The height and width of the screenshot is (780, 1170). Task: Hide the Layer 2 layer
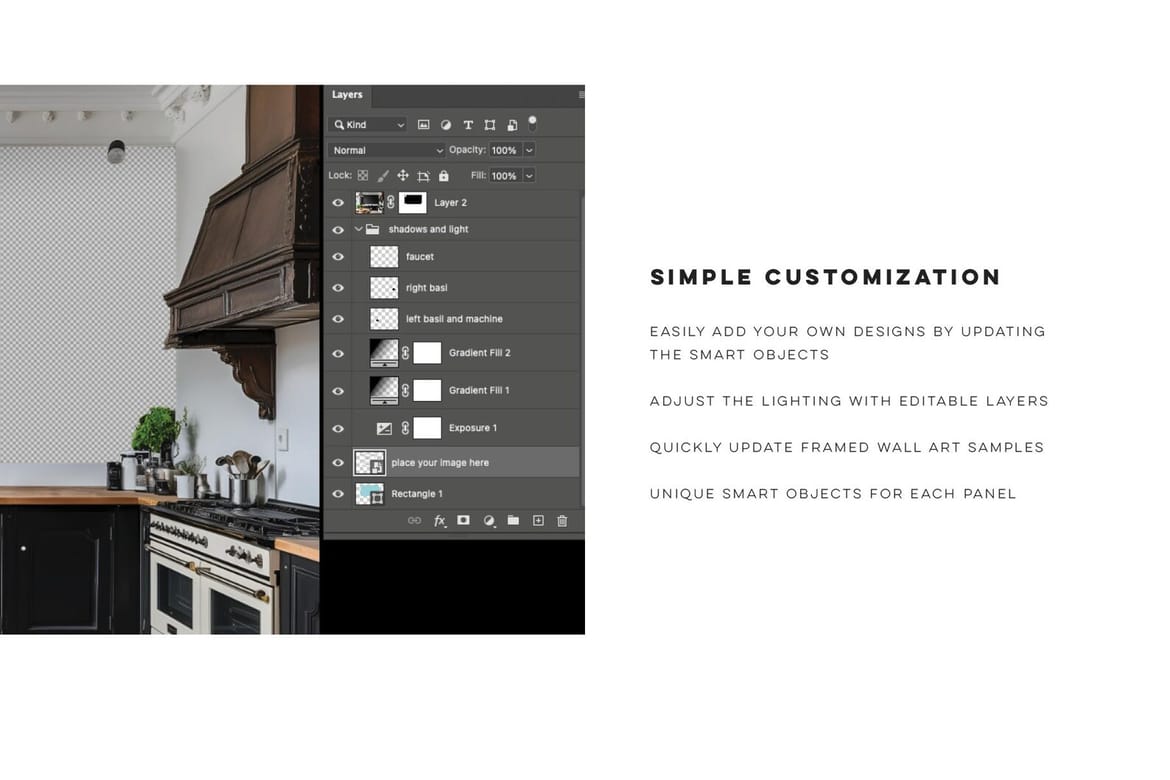338,202
